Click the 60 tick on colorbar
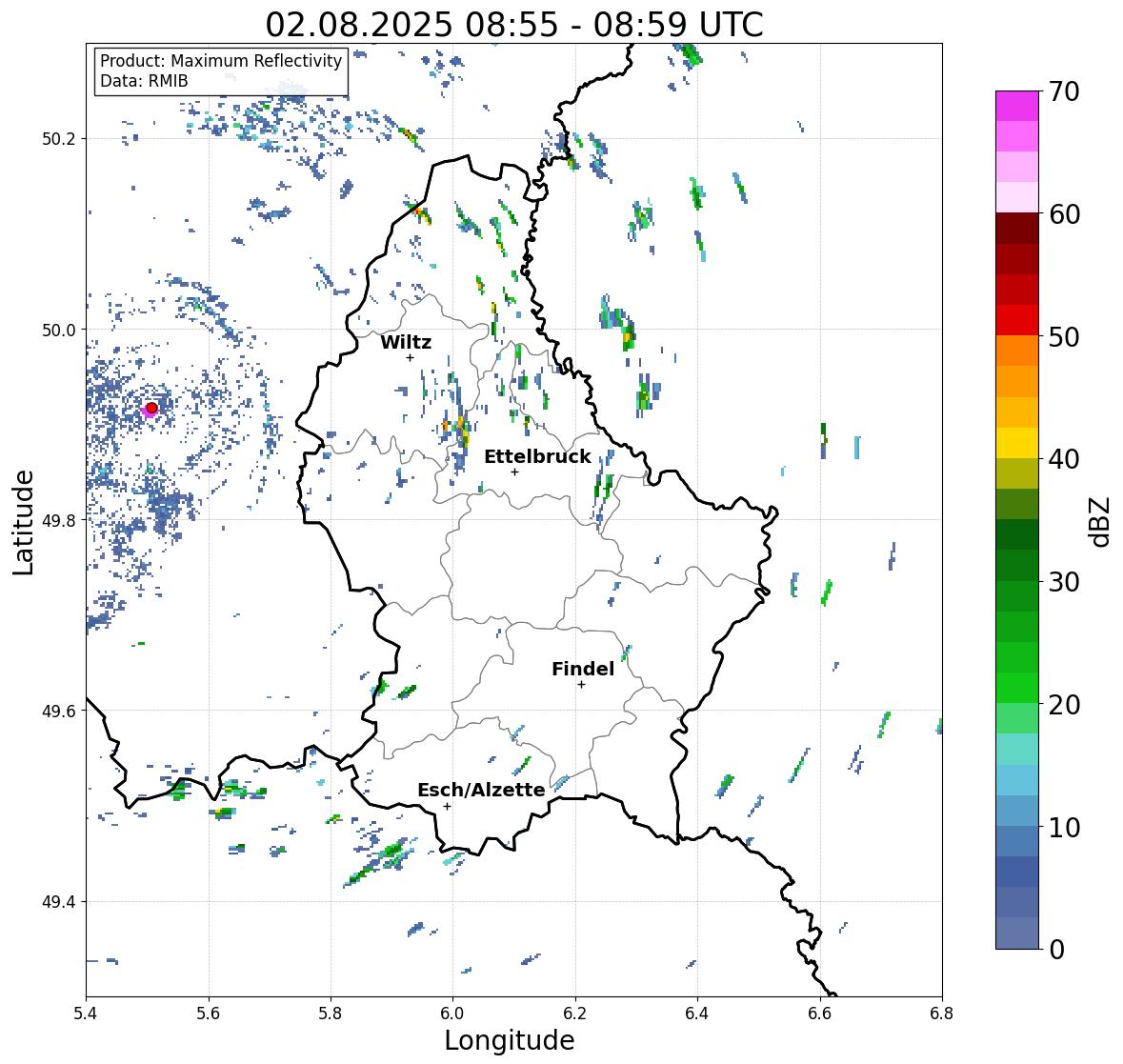1123x1064 pixels. 1064,214
